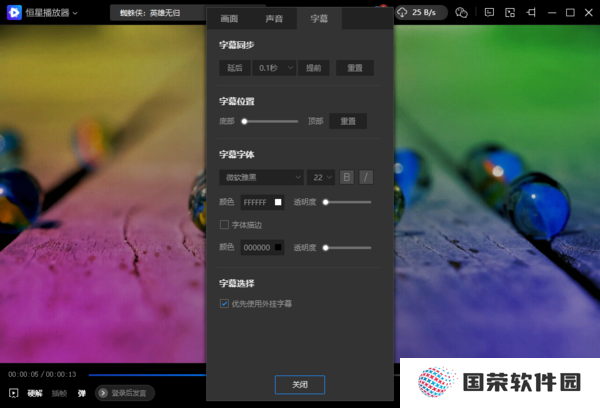Screen dimensions: 600x408
Task: Uncheck 优先使用外挂字幕 checkbox
Action: 224,304
